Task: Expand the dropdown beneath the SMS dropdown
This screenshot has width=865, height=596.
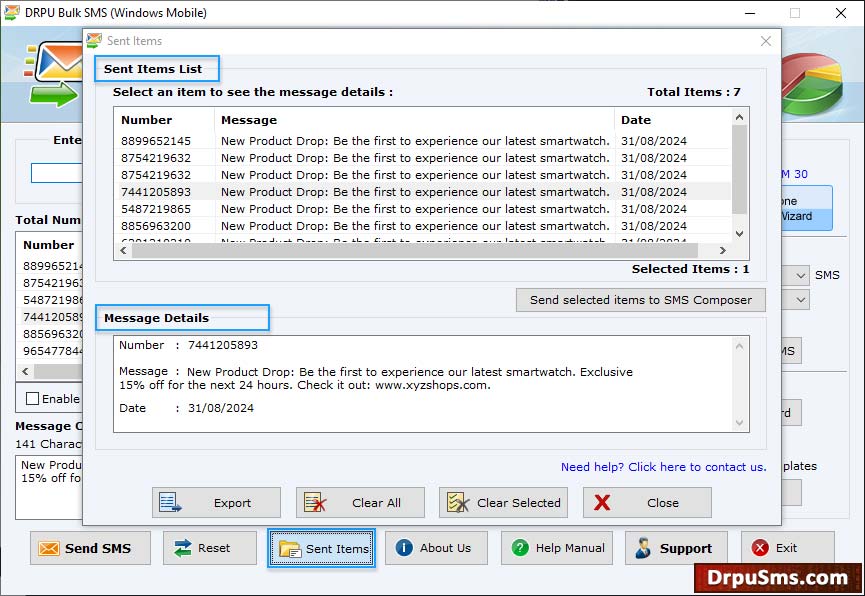Action: pos(800,300)
